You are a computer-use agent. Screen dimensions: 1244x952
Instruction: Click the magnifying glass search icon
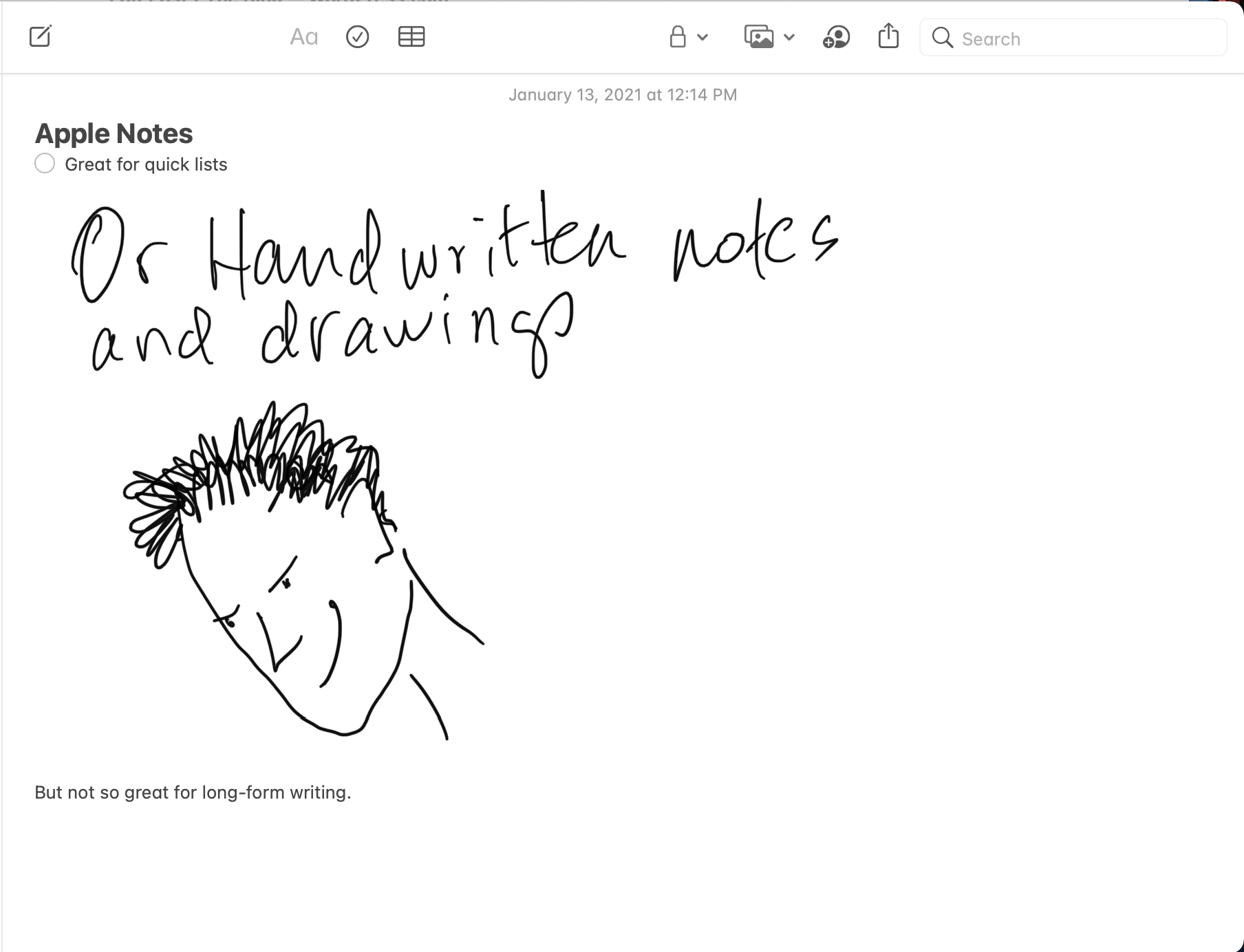[942, 38]
